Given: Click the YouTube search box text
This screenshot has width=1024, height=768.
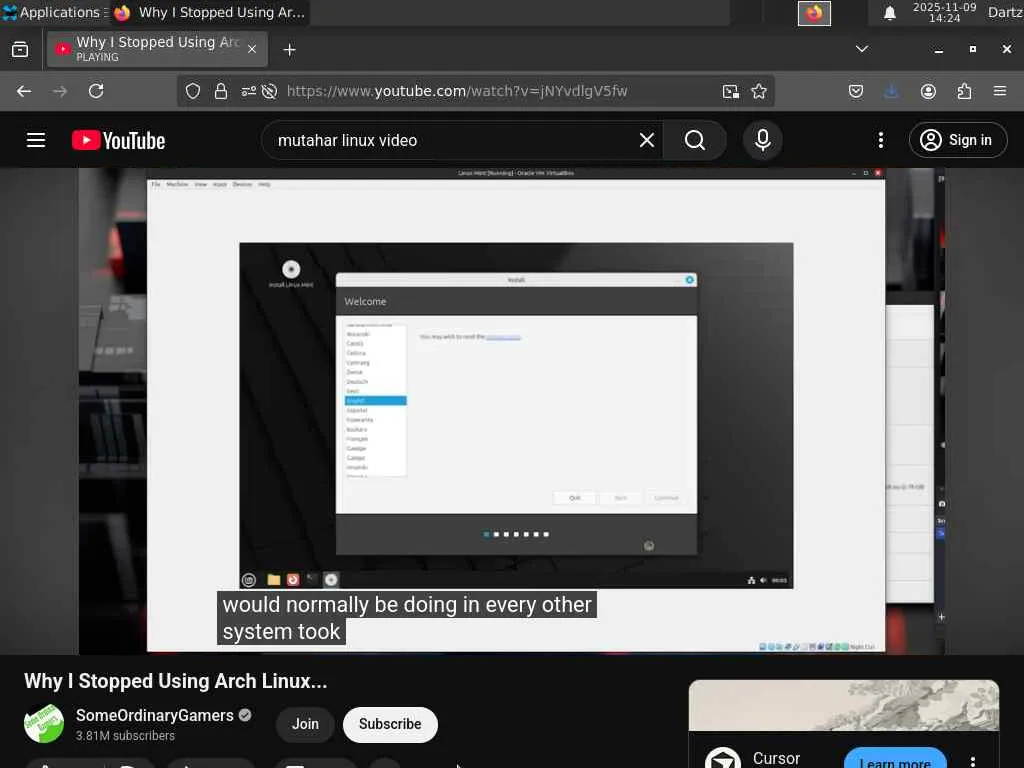Looking at the screenshot, I should [347, 140].
